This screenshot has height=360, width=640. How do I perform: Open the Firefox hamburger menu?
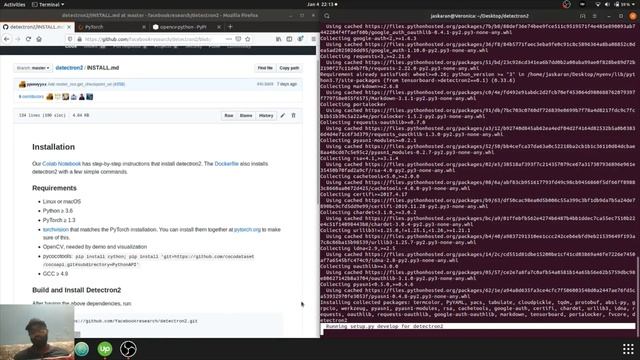(x=313, y=39)
